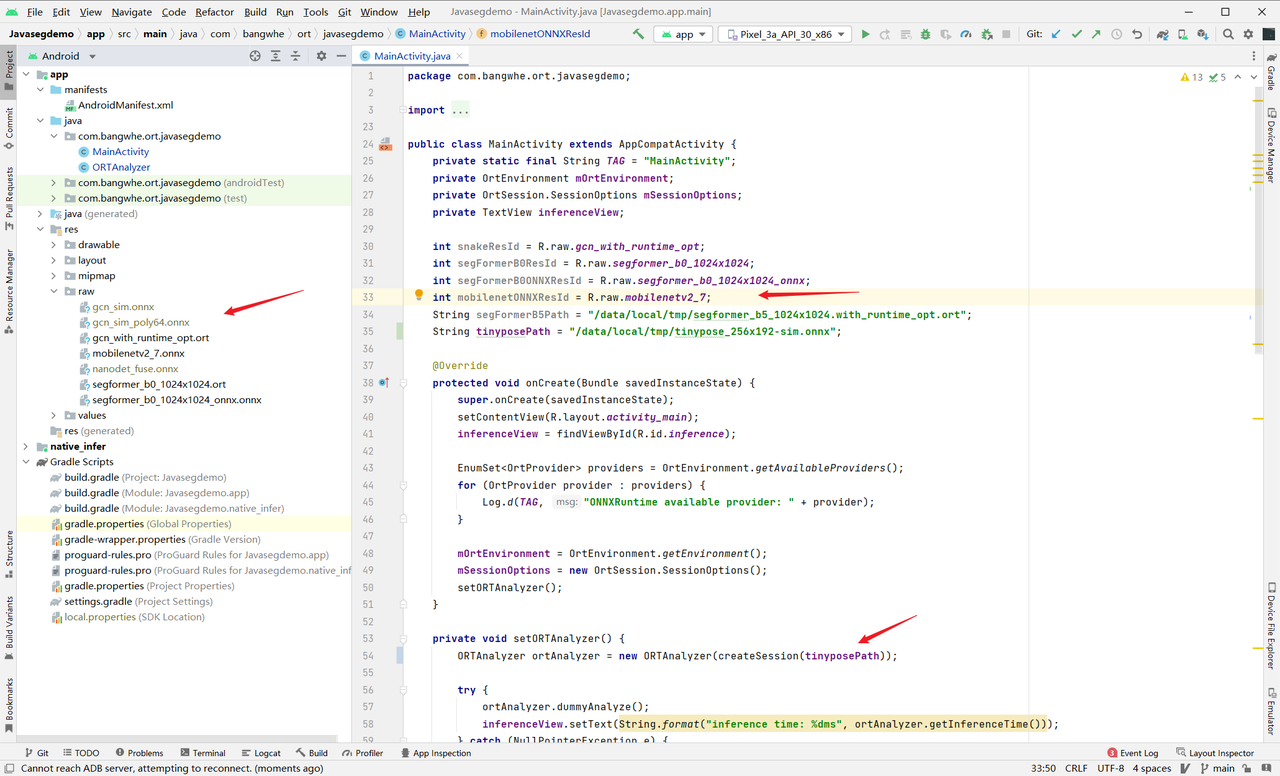1280x776 pixels.
Task: Hide the Project panel with minus icon
Action: [x=341, y=56]
